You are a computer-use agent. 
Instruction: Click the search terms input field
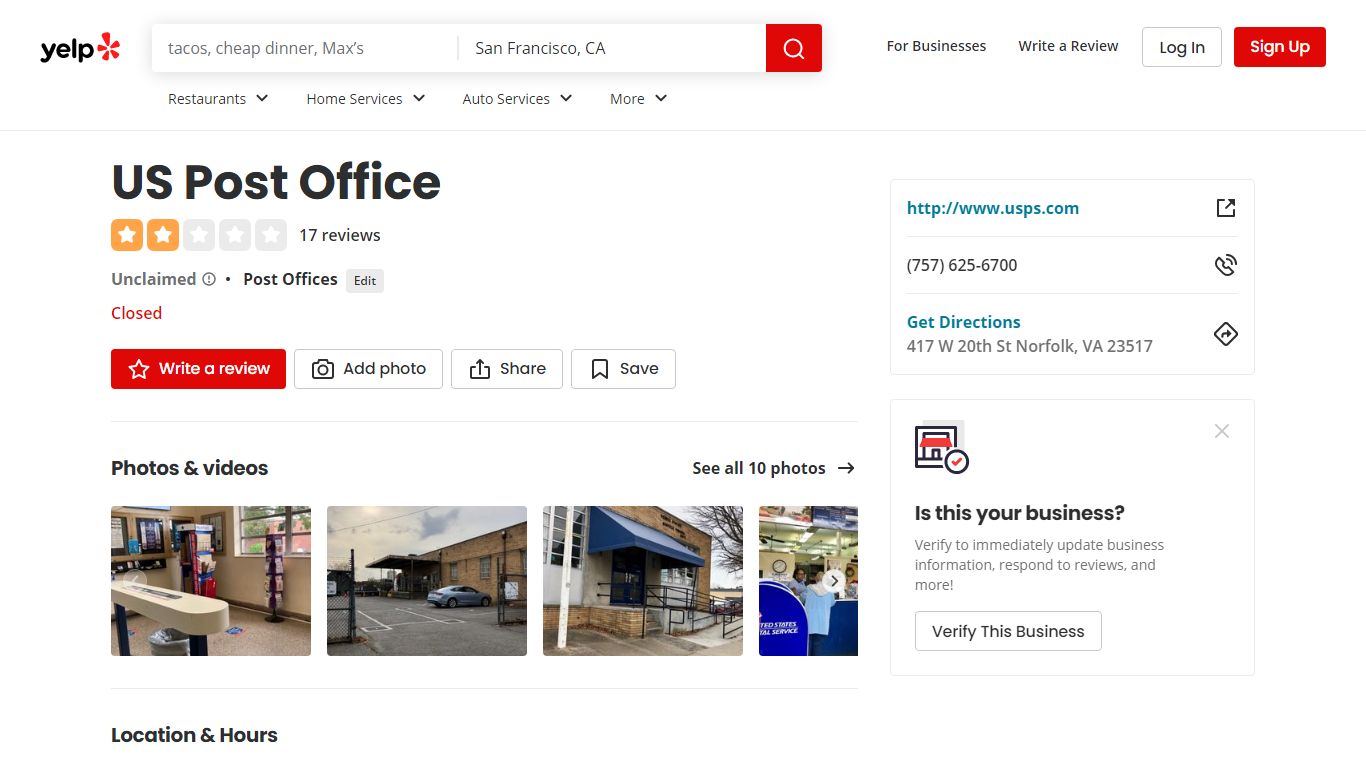pyautogui.click(x=305, y=48)
